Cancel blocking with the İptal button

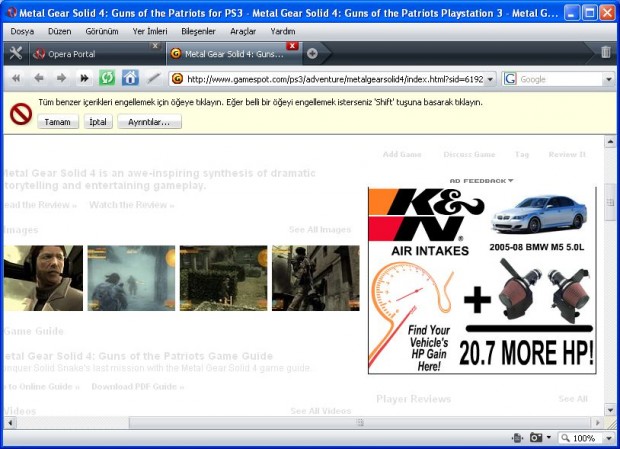[98, 122]
